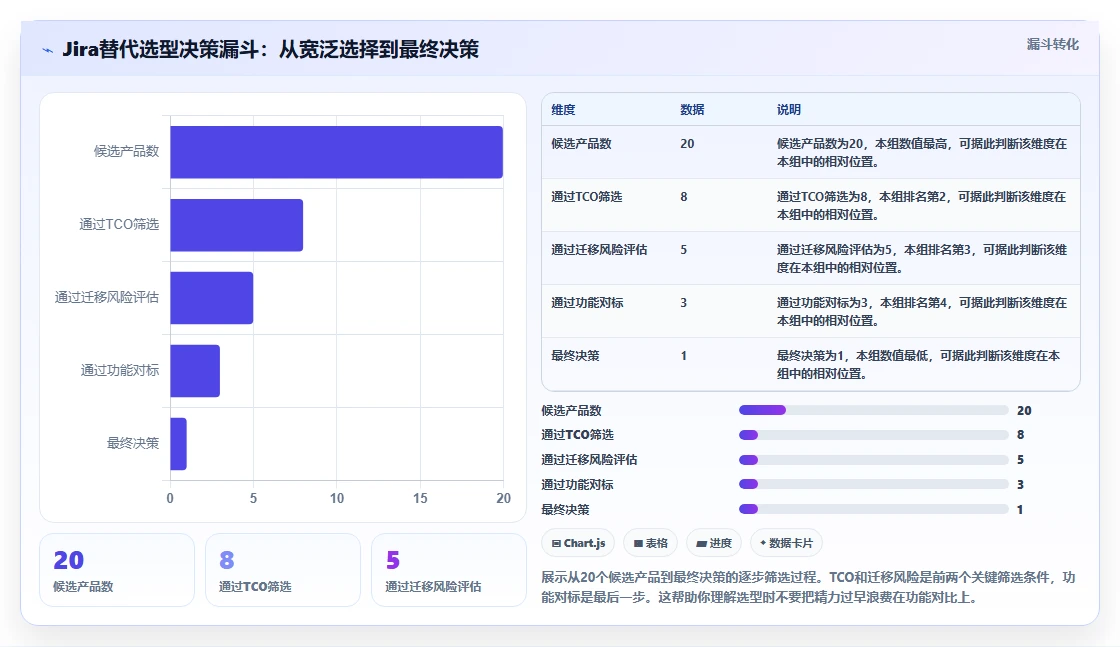
Task: Click table cell 通过迁移风险评估 in 维度 column
Action: coord(599,250)
